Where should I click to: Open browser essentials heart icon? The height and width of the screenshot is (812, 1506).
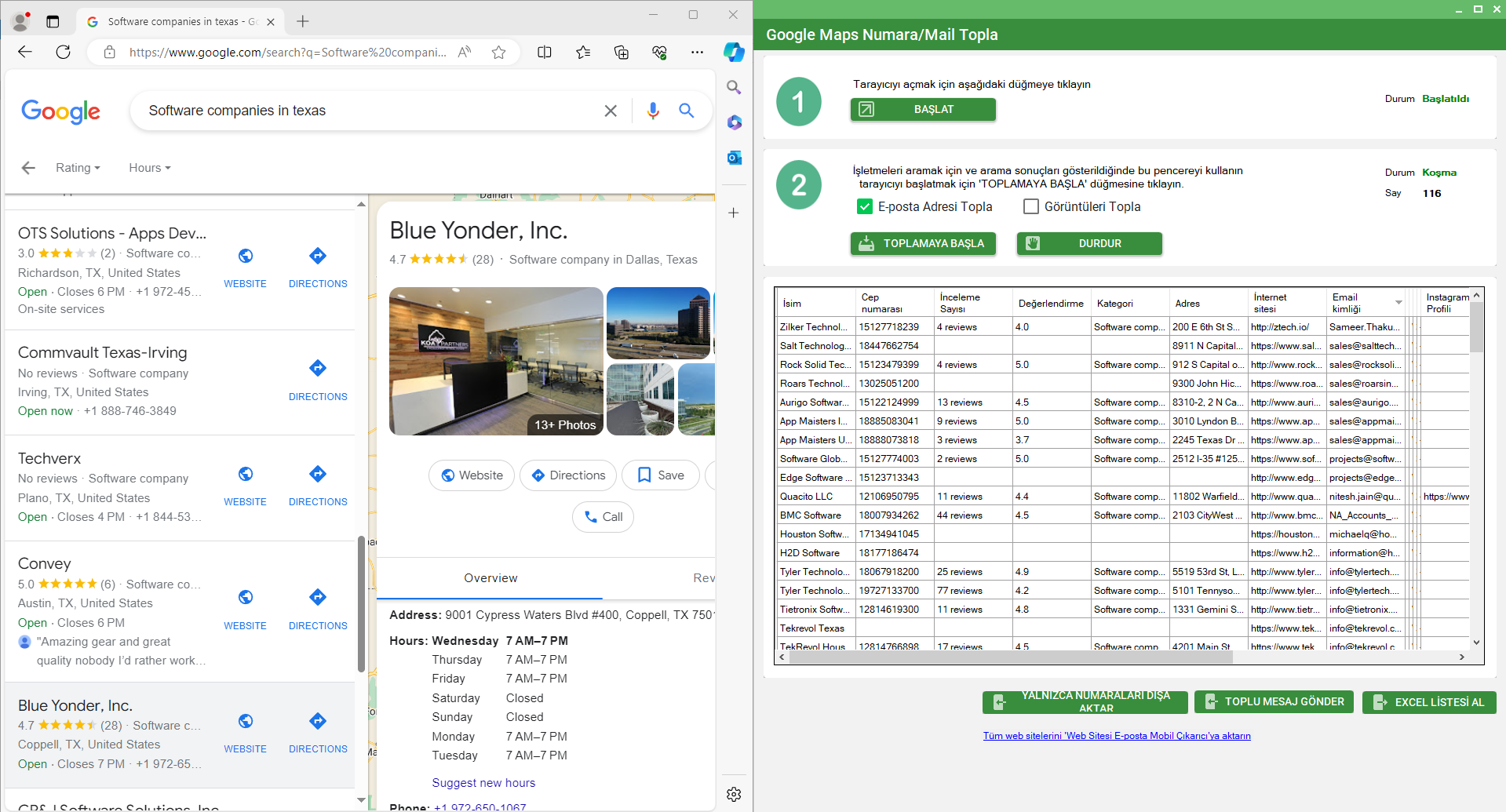click(659, 52)
